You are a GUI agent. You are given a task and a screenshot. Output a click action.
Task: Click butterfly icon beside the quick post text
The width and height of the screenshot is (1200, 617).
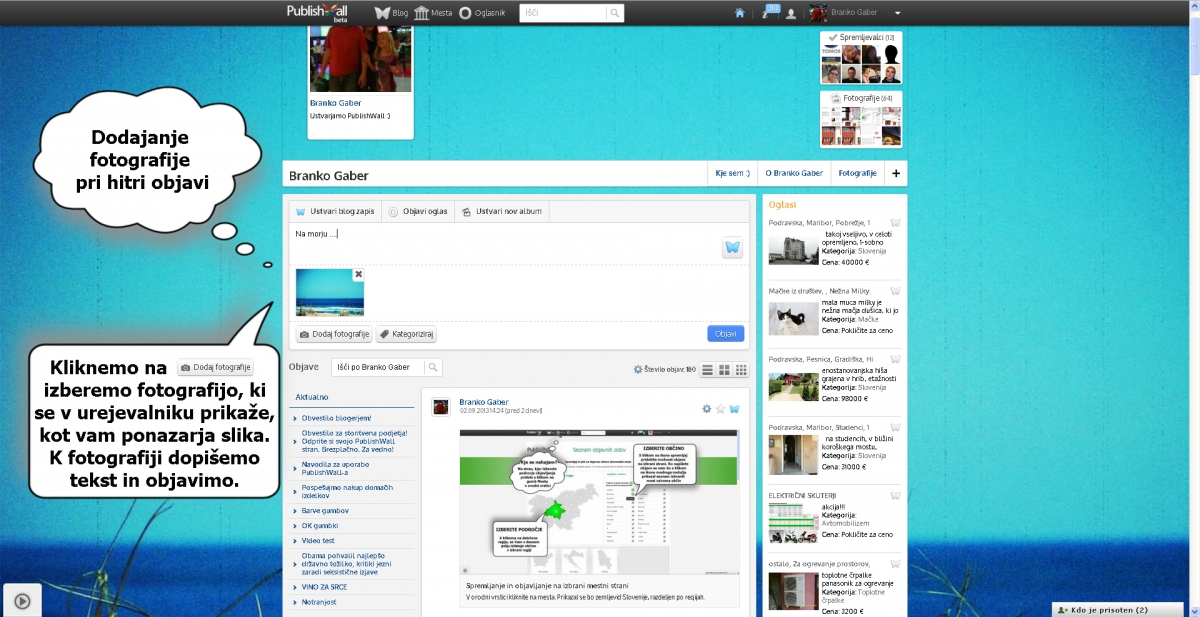pyautogui.click(x=733, y=248)
